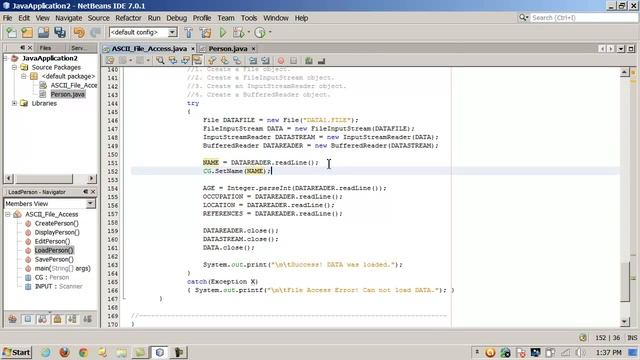Click the Find Next Occurrence editor icon

(185, 61)
